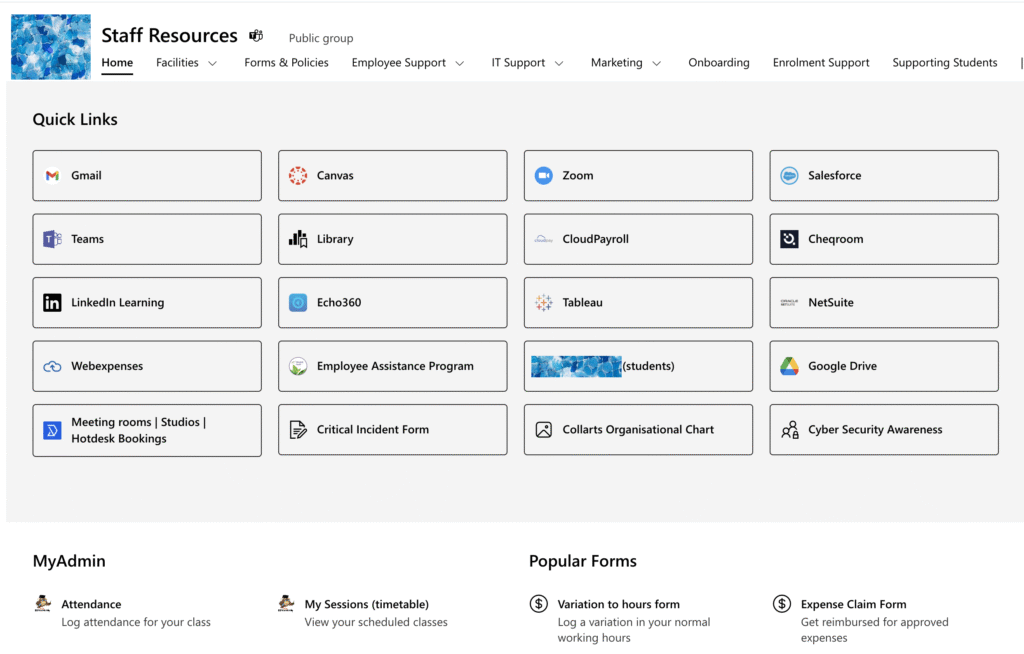Click the Critical Incident Form document icon
Image resolution: width=1024 pixels, height=654 pixels.
[298, 430]
